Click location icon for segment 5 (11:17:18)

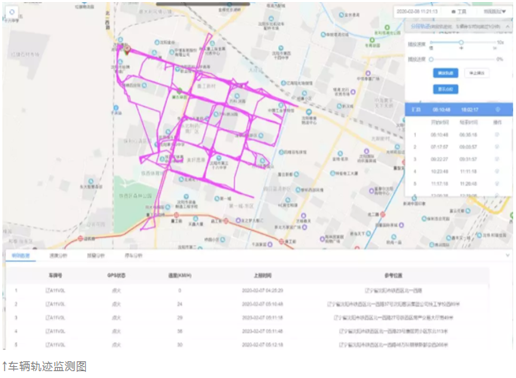click(497, 184)
